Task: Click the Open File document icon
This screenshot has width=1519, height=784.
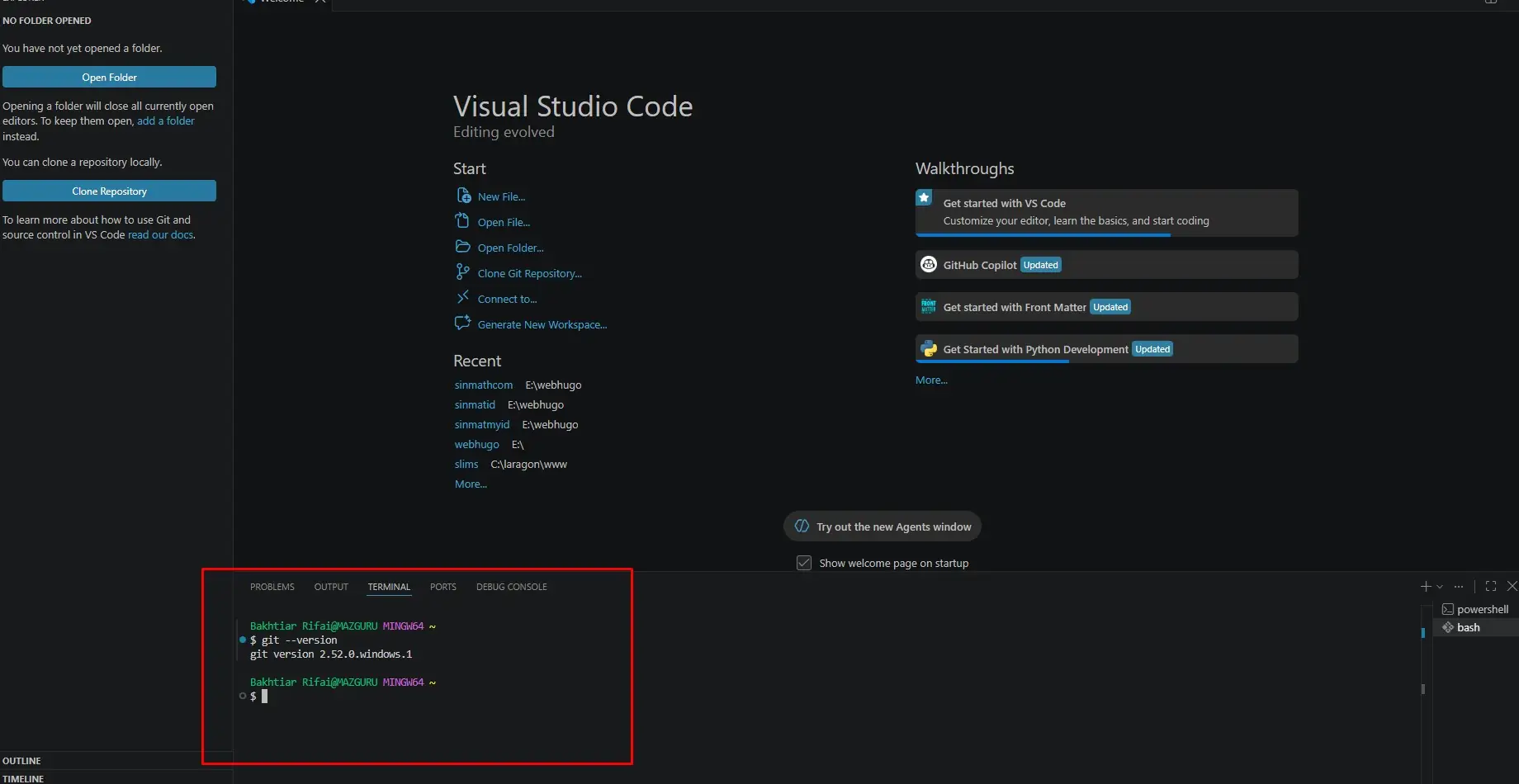Action: (x=462, y=220)
